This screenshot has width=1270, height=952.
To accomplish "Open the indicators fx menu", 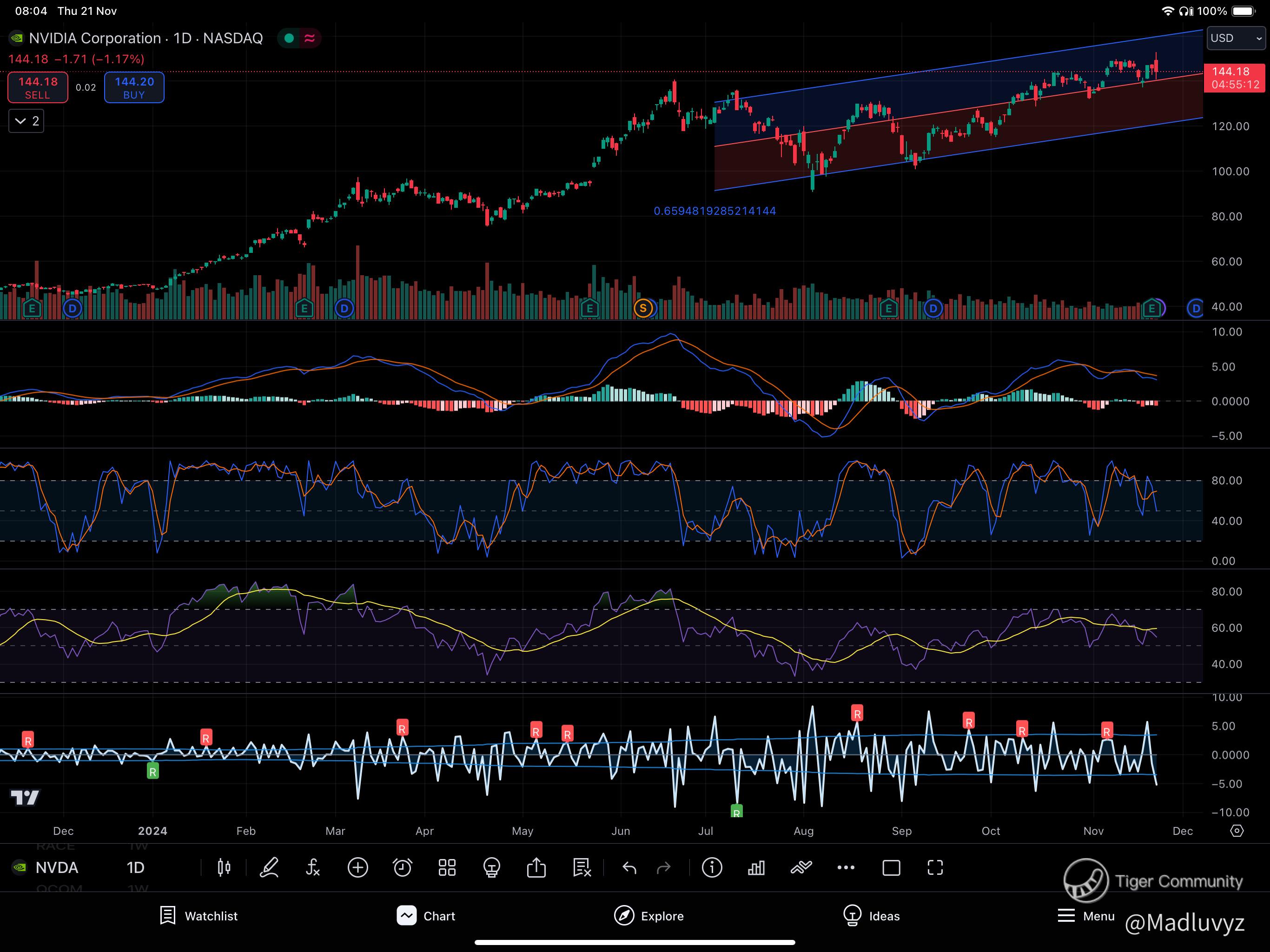I will click(313, 867).
